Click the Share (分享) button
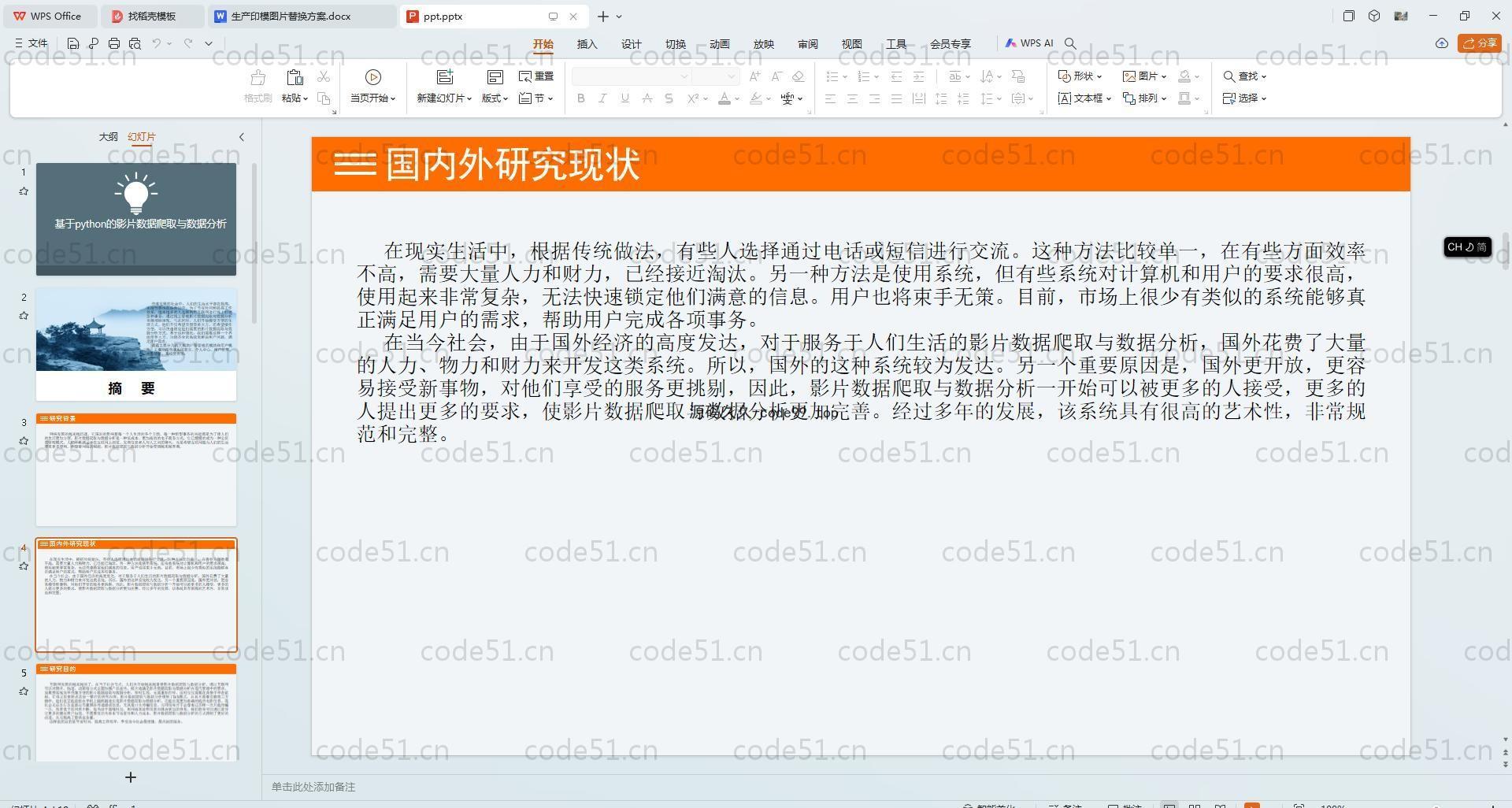Screen dimensions: 1512x808 [1480, 43]
